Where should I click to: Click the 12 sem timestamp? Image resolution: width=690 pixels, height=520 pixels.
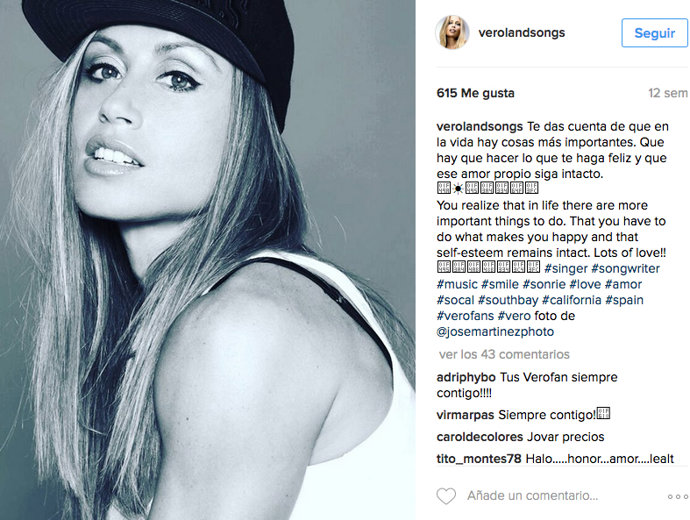click(668, 93)
